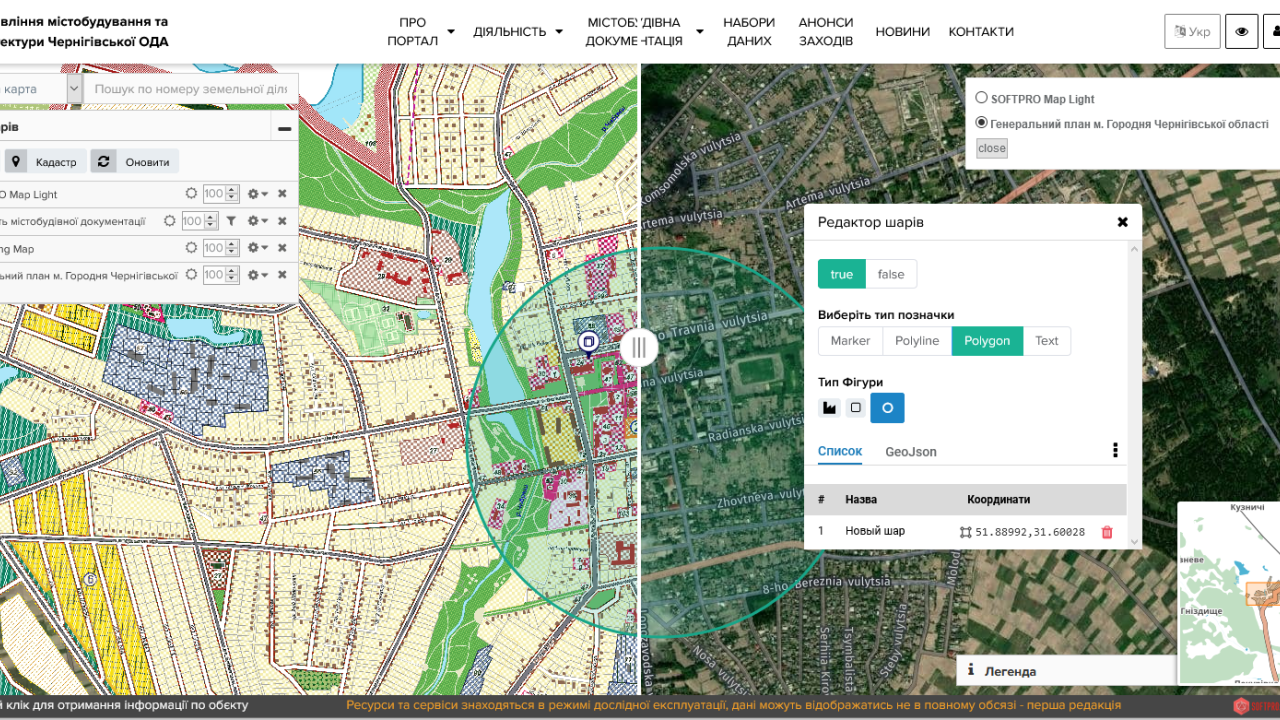This screenshot has height=720, width=1280.
Task: Choose Marker as the annotation type
Action: [x=850, y=341]
